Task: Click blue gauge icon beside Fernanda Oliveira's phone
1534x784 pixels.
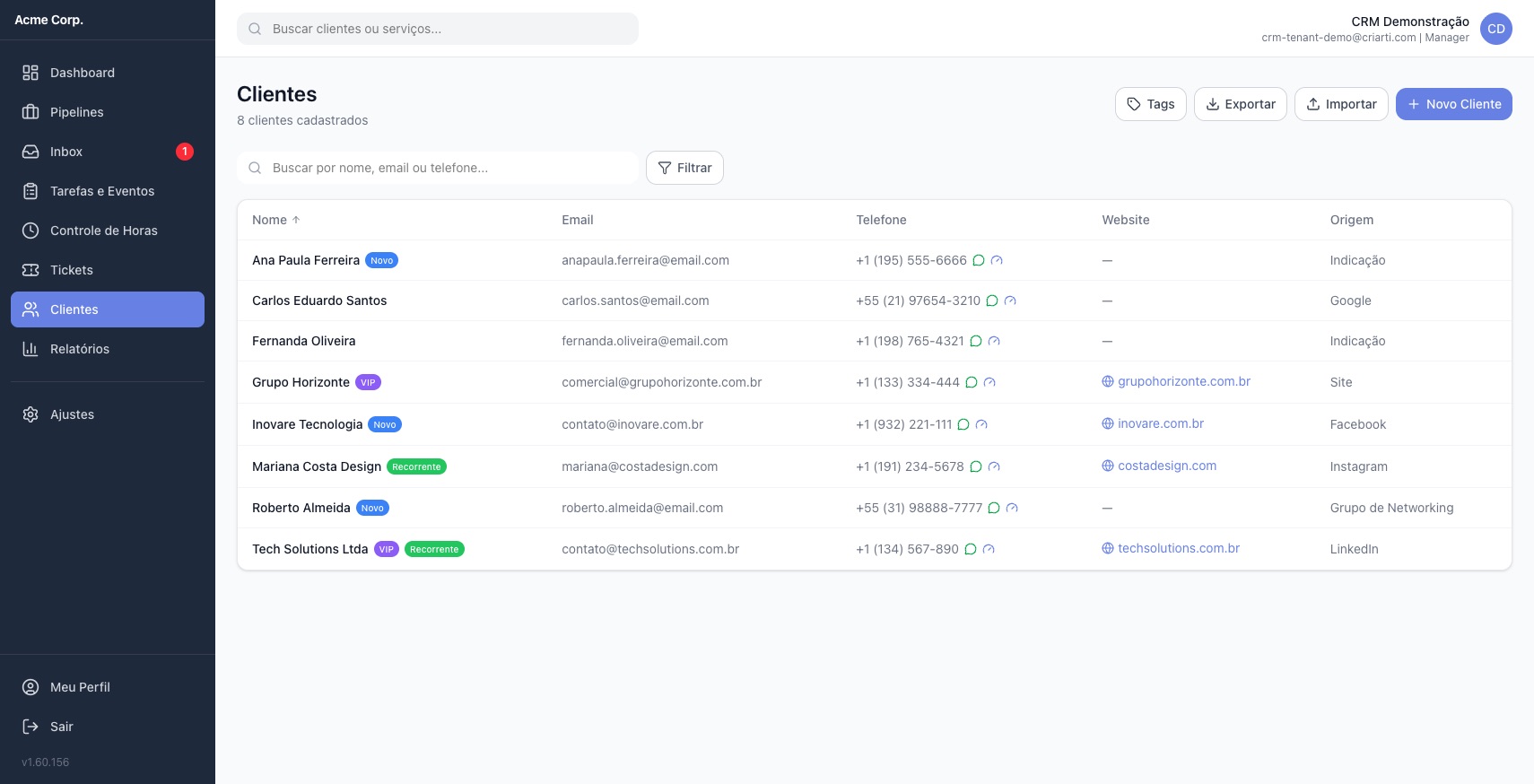Action: point(994,341)
